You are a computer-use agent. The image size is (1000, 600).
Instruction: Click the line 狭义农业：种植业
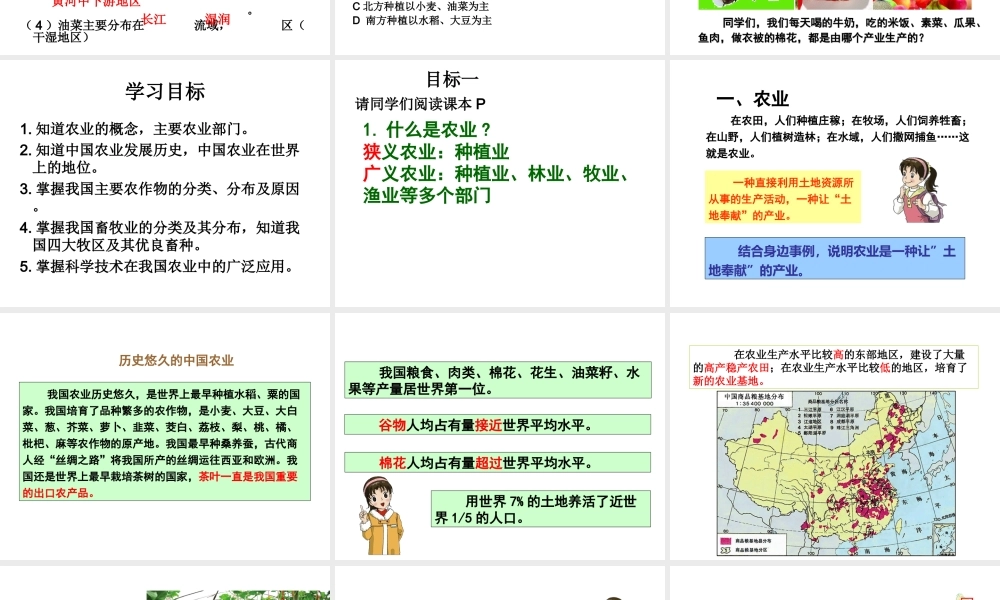point(436,152)
